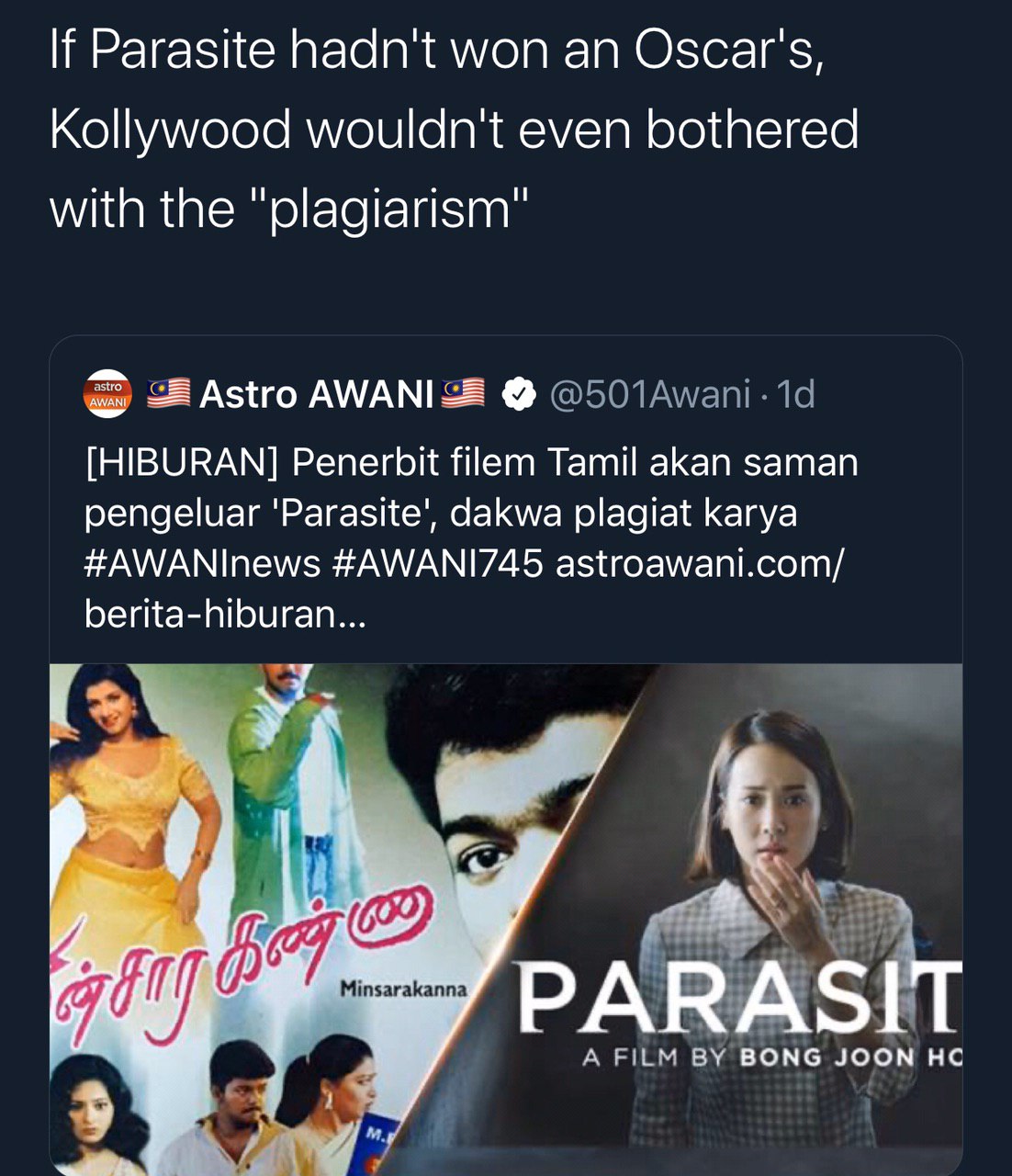This screenshot has height=1176, width=1012.
Task: Click the 1d timestamp
Action: point(795,394)
